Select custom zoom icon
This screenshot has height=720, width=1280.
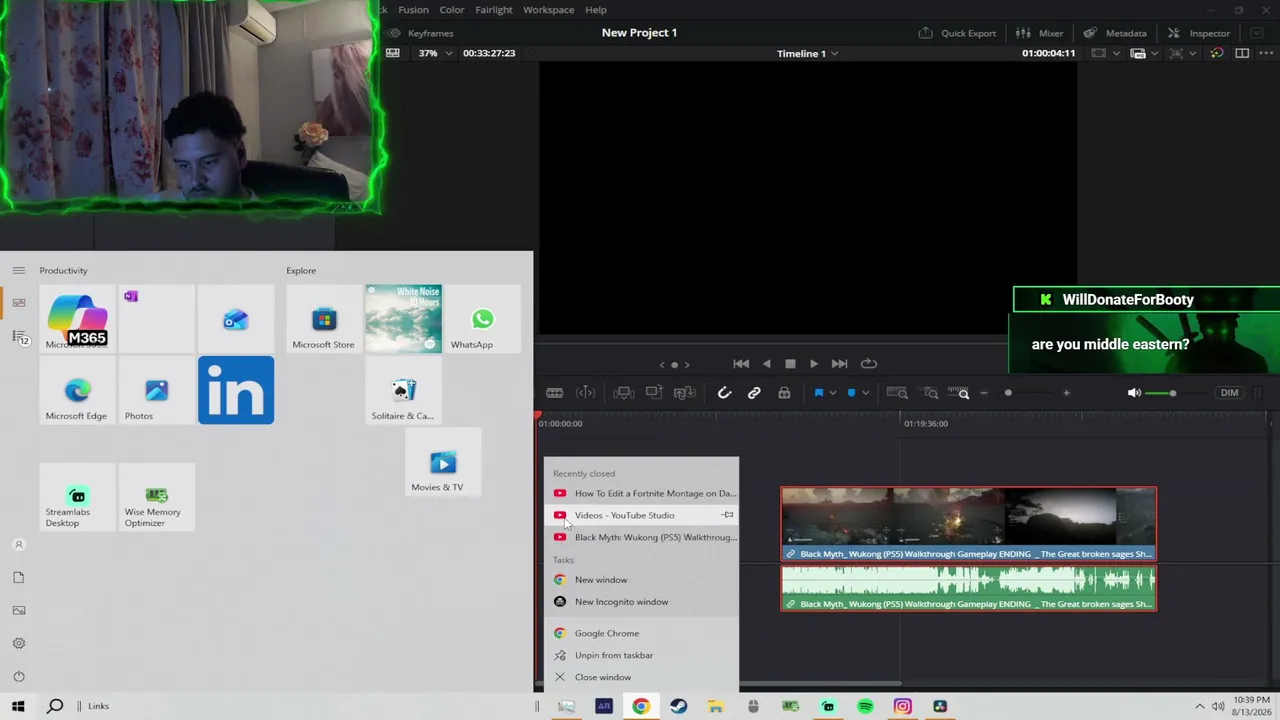pos(960,393)
